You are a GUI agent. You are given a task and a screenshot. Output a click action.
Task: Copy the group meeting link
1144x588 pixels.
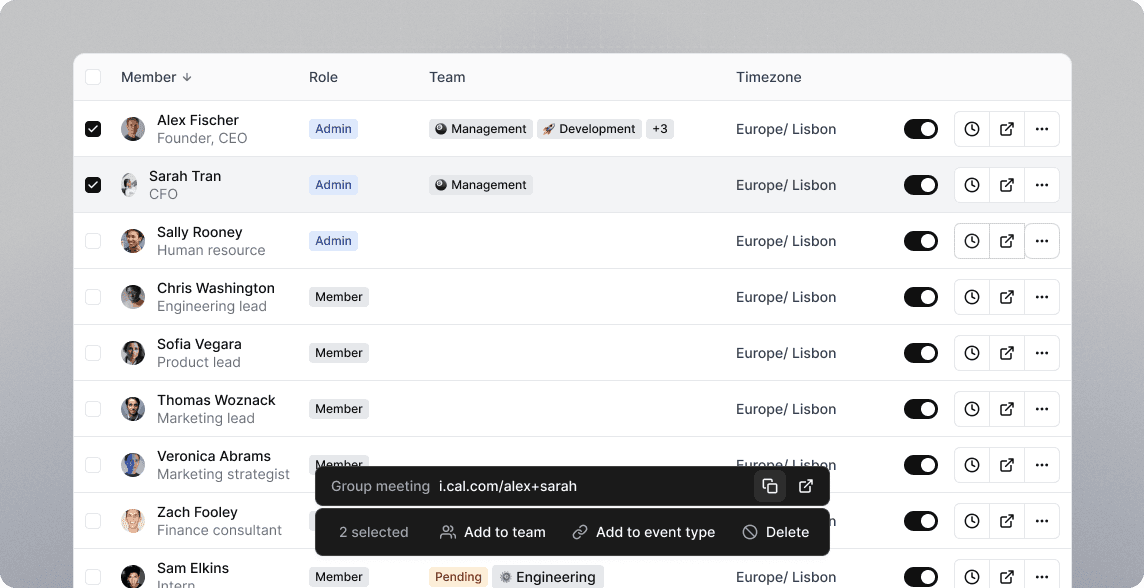click(770, 487)
